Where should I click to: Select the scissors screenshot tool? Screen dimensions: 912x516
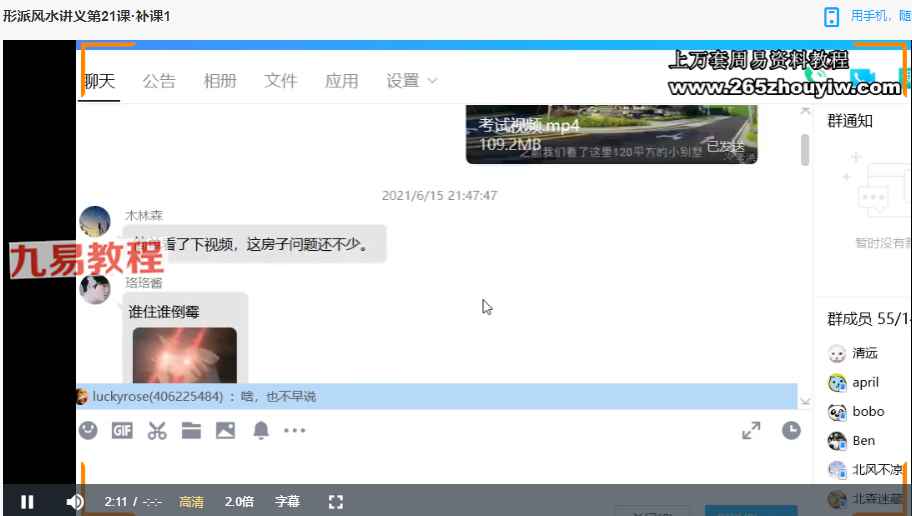[157, 431]
